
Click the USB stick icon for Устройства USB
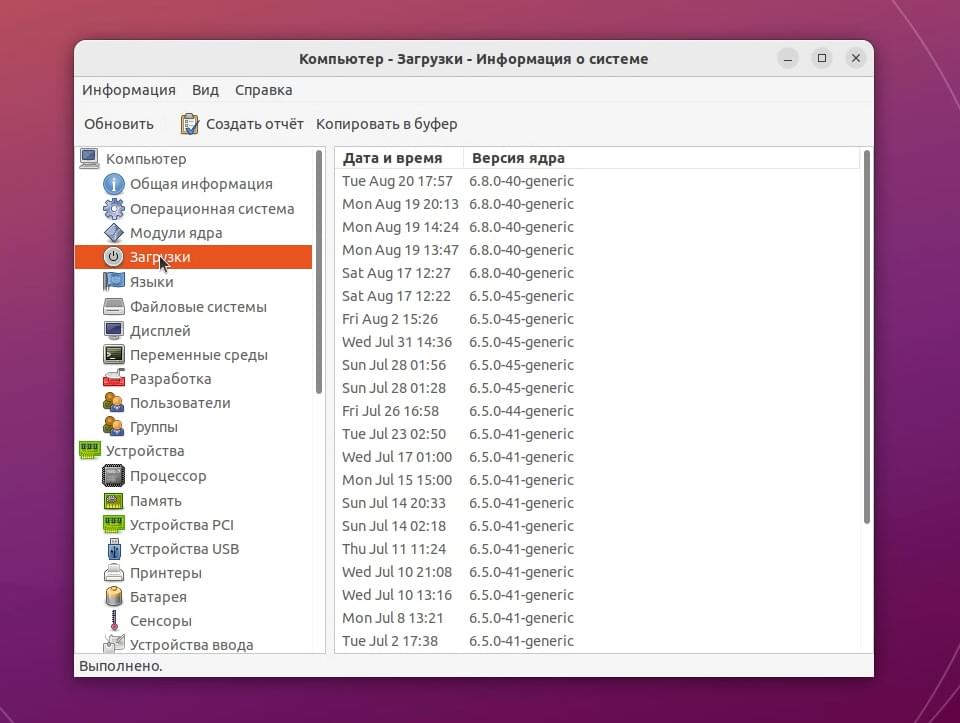[113, 549]
